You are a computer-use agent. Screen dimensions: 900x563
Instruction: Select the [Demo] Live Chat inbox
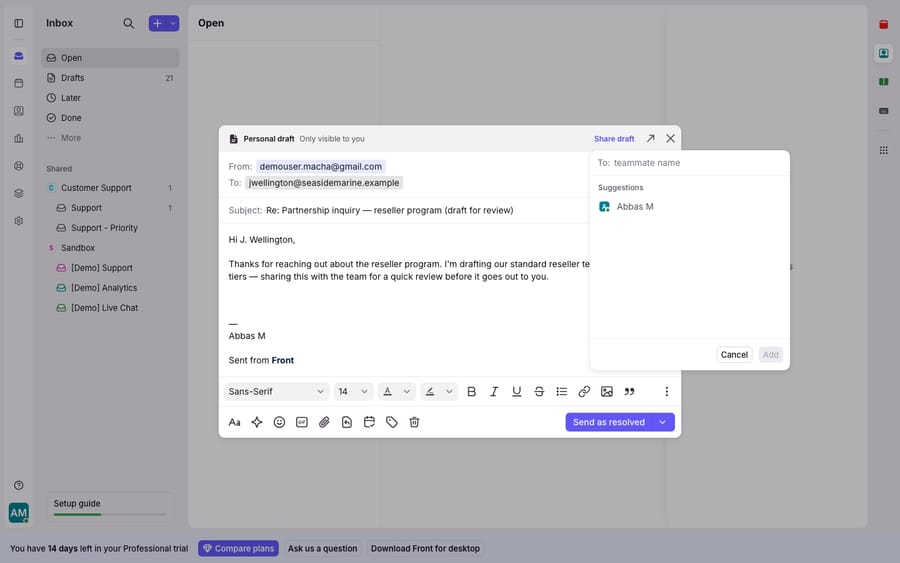[110, 308]
